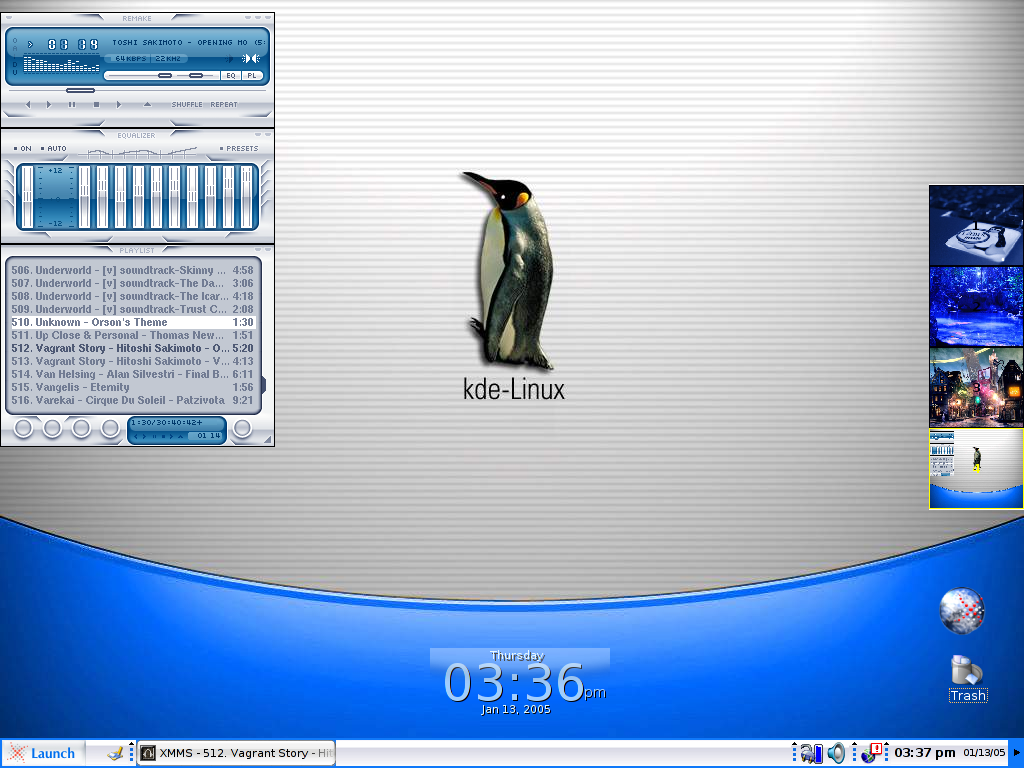
Task: Open XMMS main menu at title bar corner
Action: coord(8,18)
